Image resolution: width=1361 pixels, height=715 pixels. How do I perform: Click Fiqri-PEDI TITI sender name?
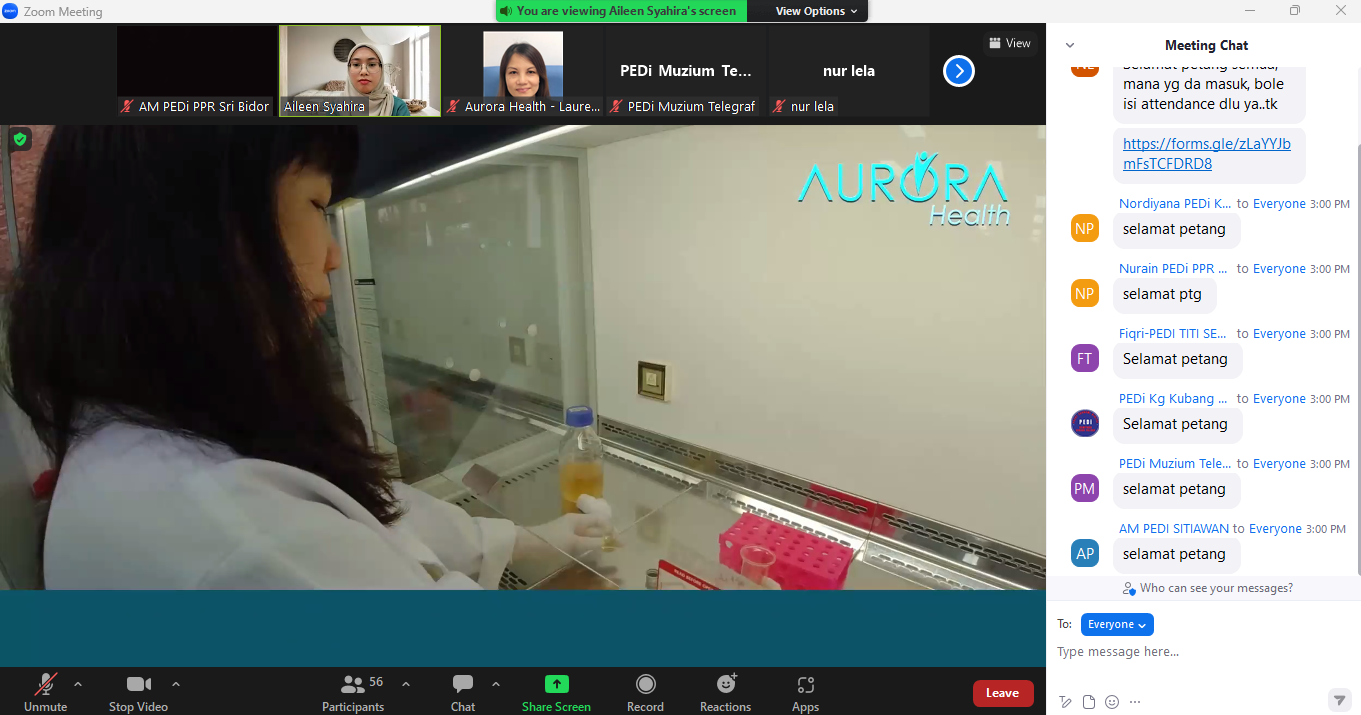pyautogui.click(x=1173, y=334)
